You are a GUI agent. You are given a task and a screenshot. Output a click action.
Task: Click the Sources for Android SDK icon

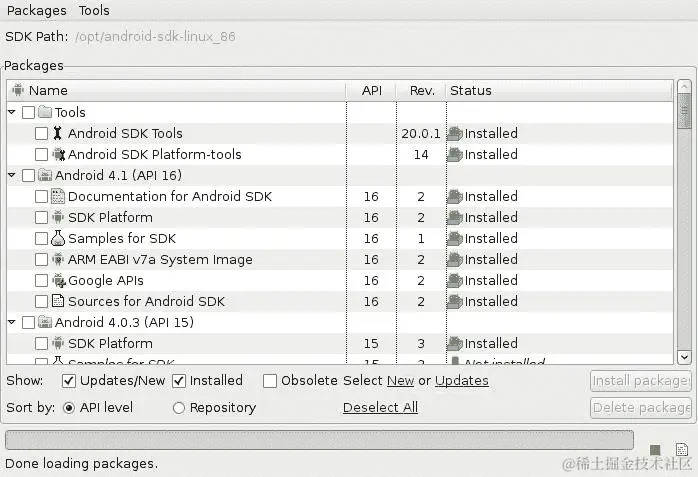point(58,302)
